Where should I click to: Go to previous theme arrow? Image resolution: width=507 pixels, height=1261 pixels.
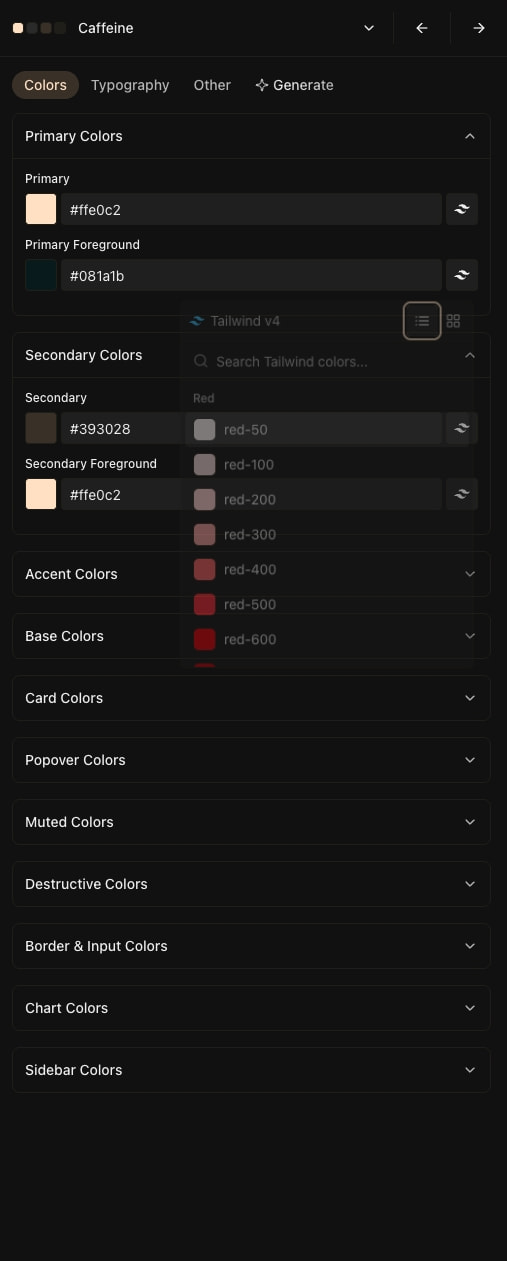pyautogui.click(x=422, y=28)
